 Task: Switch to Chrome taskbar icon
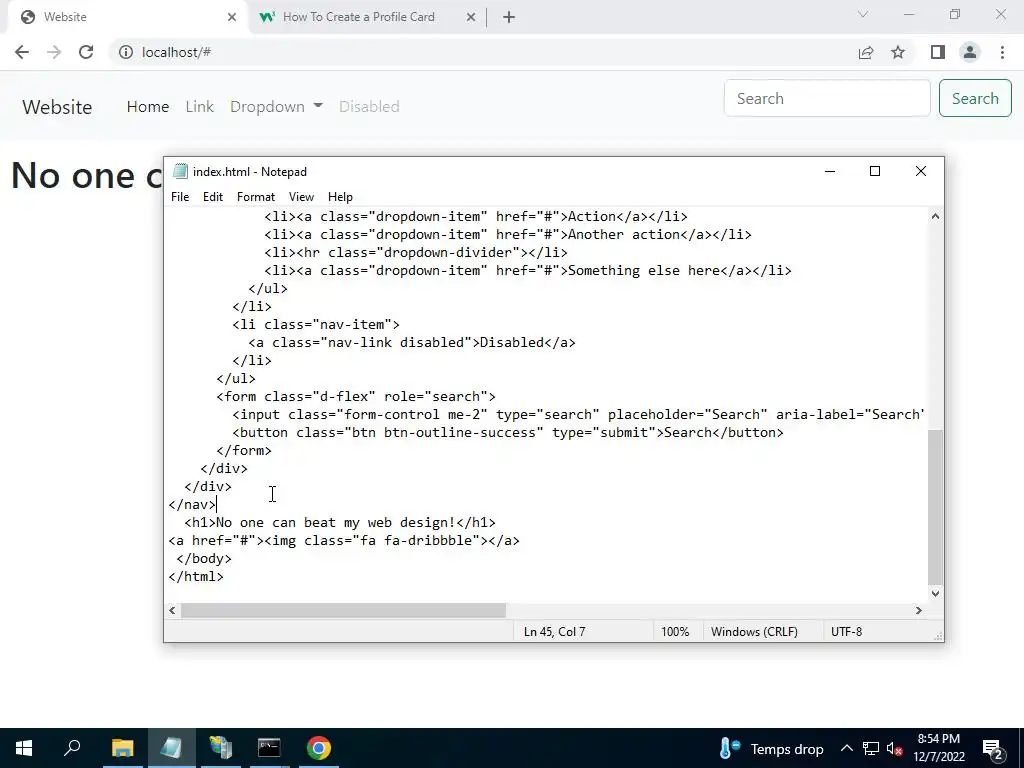(x=319, y=748)
